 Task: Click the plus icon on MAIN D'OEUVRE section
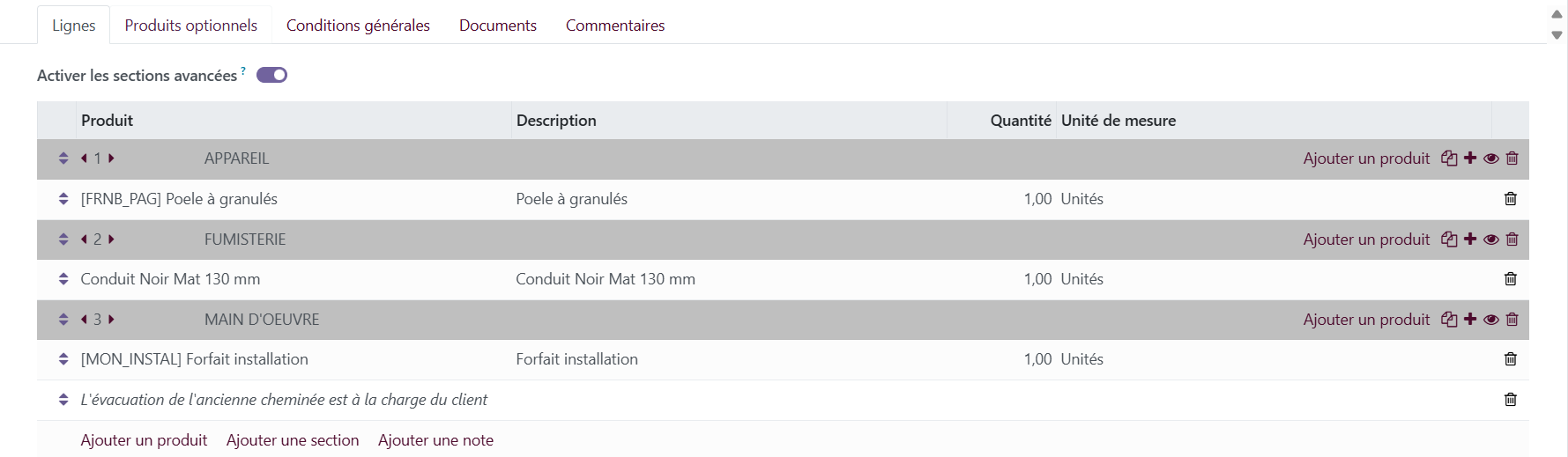tap(1470, 319)
